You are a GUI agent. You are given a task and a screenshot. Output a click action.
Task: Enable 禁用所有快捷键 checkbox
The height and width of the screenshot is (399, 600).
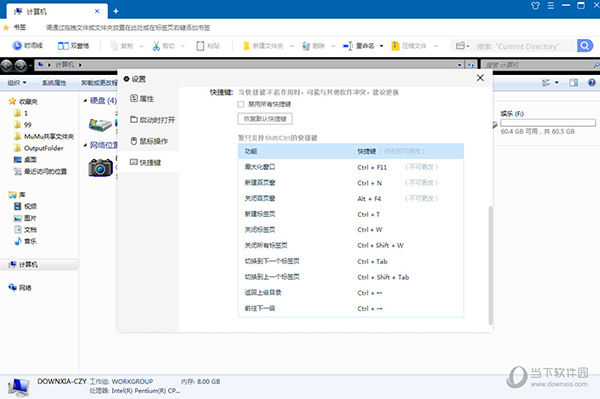coord(241,104)
